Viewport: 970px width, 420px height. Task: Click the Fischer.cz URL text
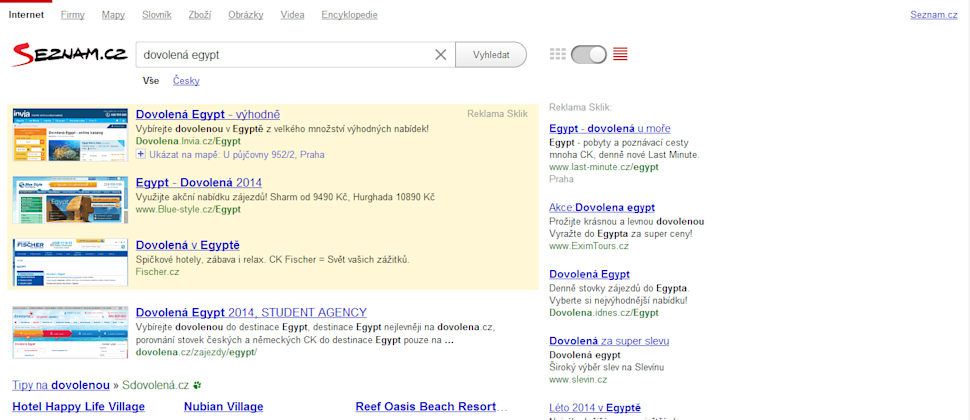[x=157, y=271]
